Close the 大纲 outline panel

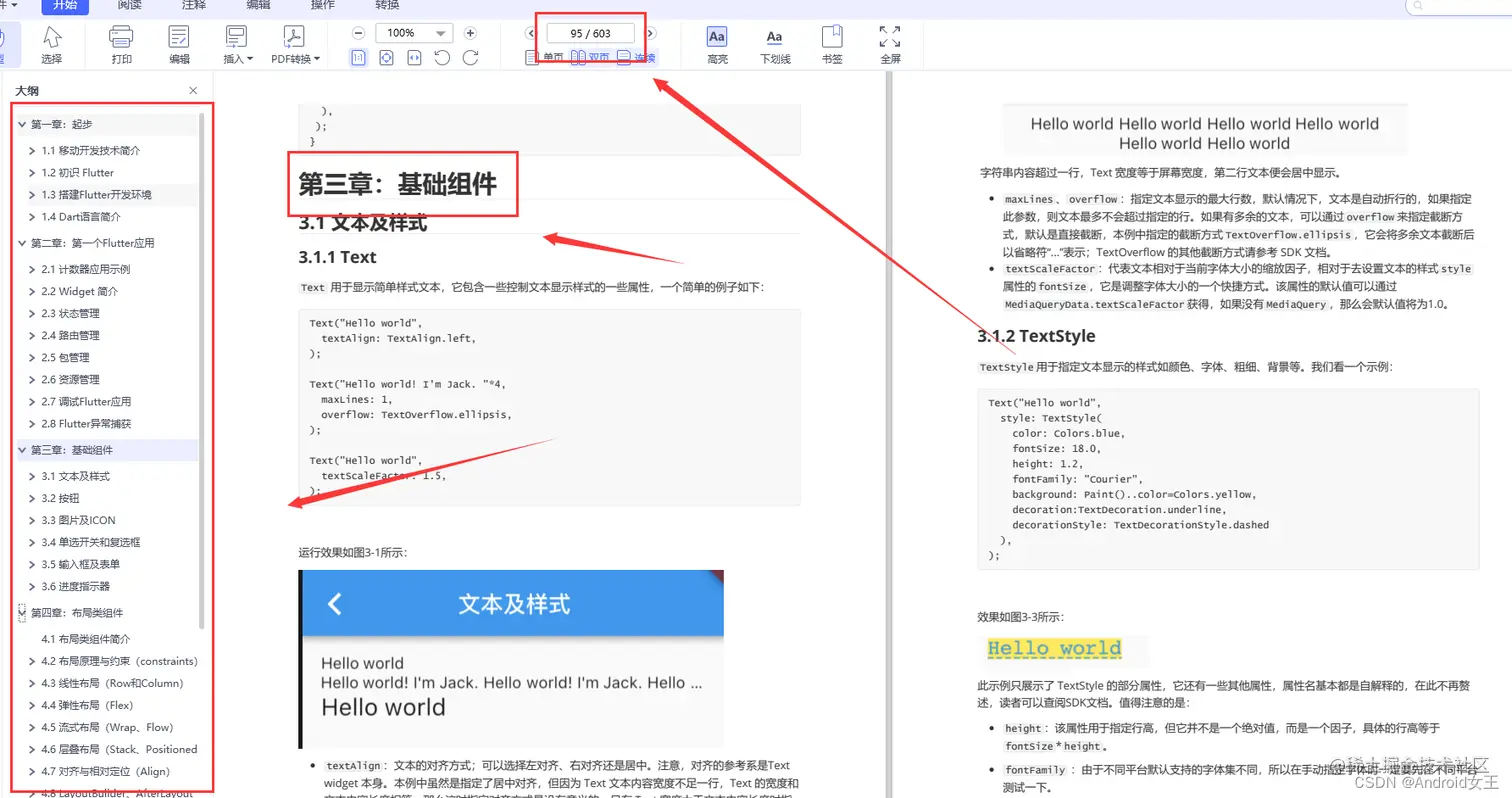[193, 90]
